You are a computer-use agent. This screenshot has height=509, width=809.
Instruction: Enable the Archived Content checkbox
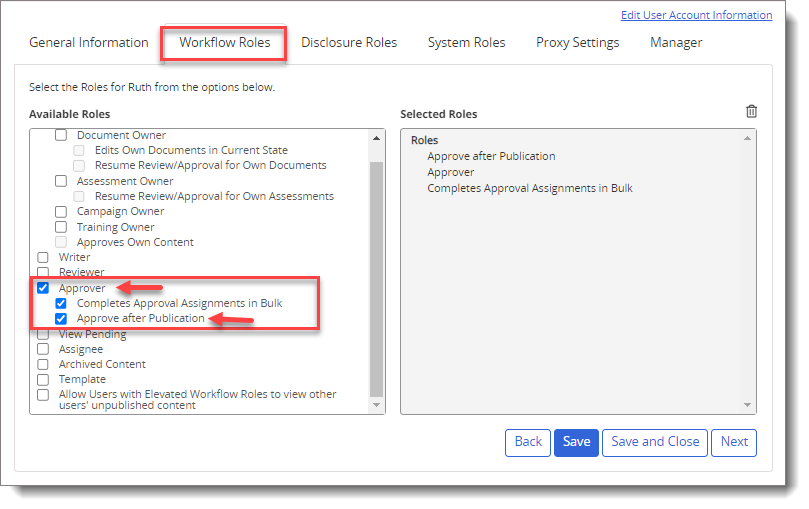[43, 365]
